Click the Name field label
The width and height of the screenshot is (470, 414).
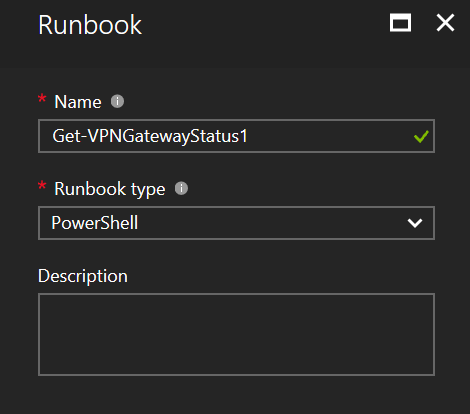click(x=78, y=102)
